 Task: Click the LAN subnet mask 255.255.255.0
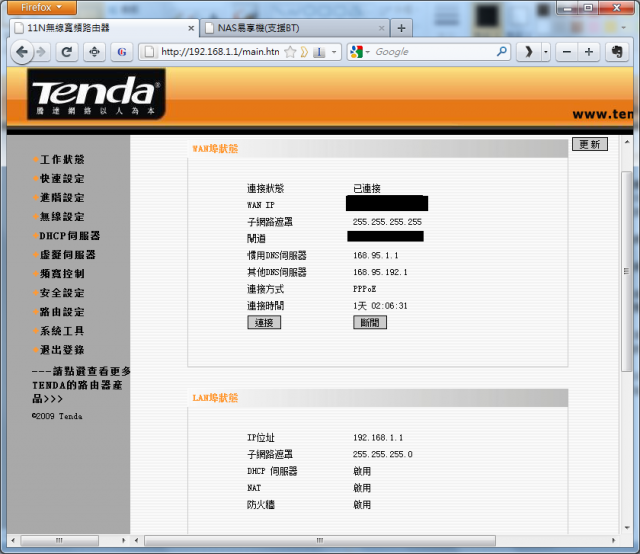click(x=382, y=454)
